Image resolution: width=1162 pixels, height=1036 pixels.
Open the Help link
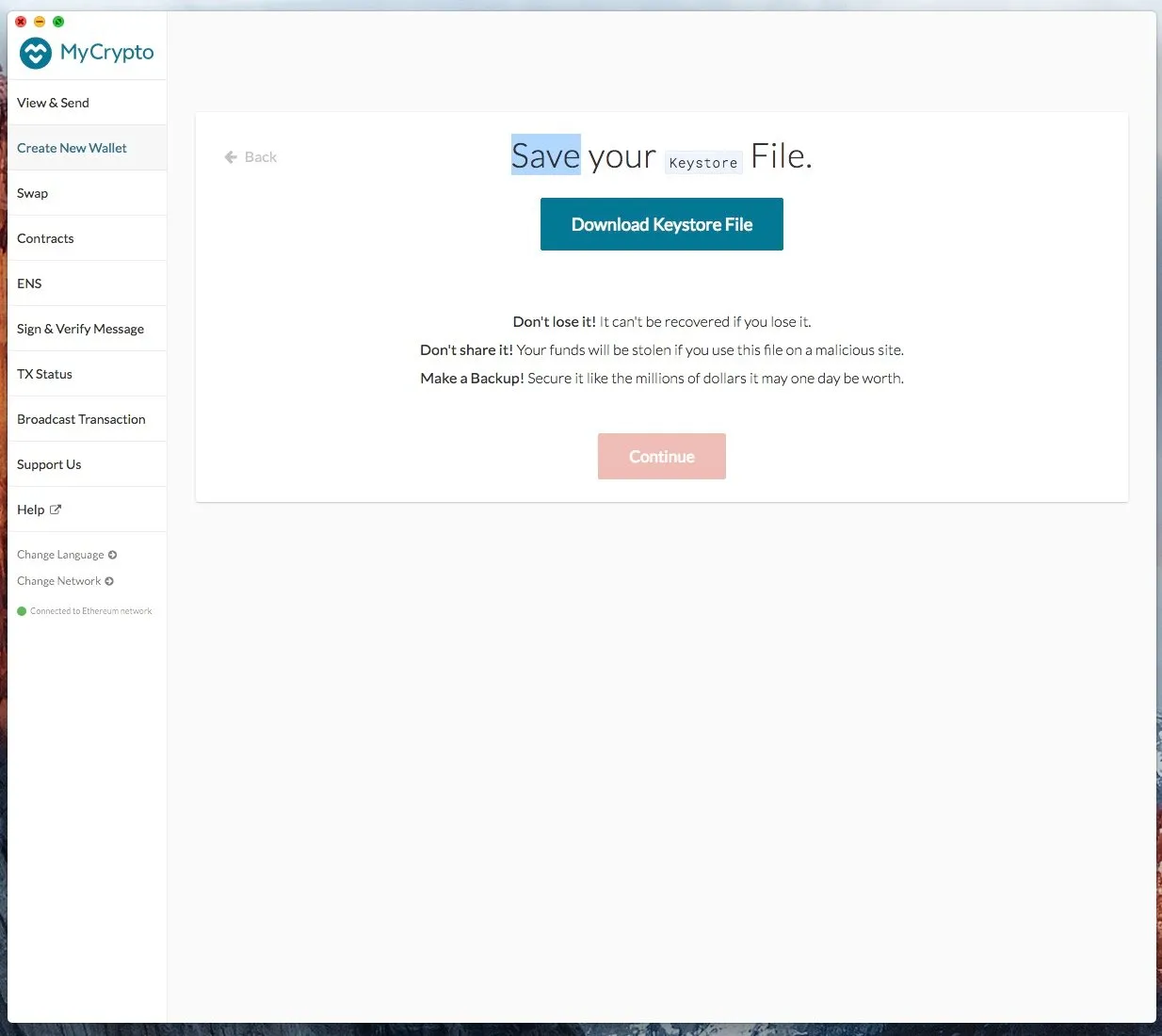[x=87, y=510]
